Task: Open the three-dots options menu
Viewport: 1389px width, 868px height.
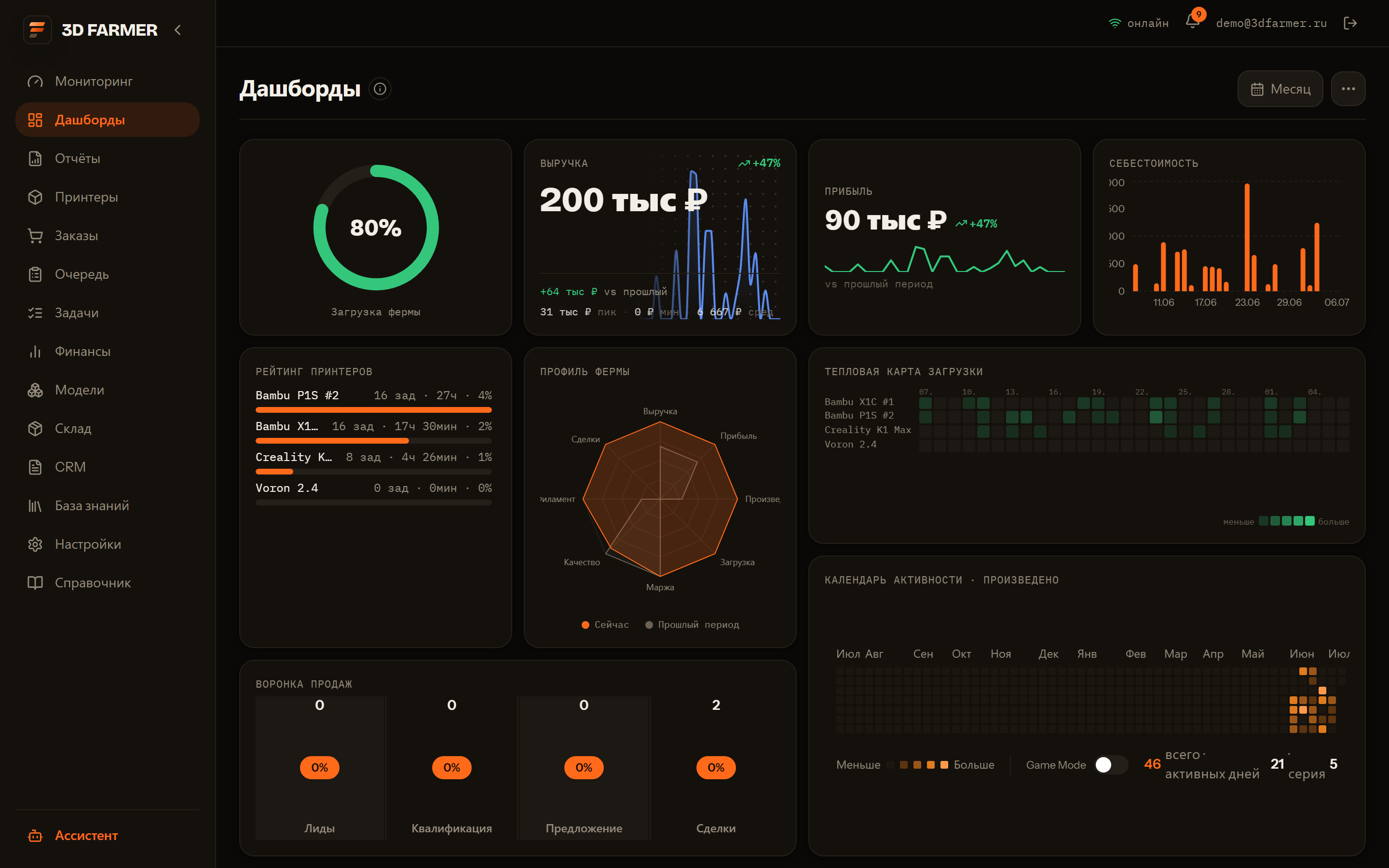Action: click(1348, 89)
